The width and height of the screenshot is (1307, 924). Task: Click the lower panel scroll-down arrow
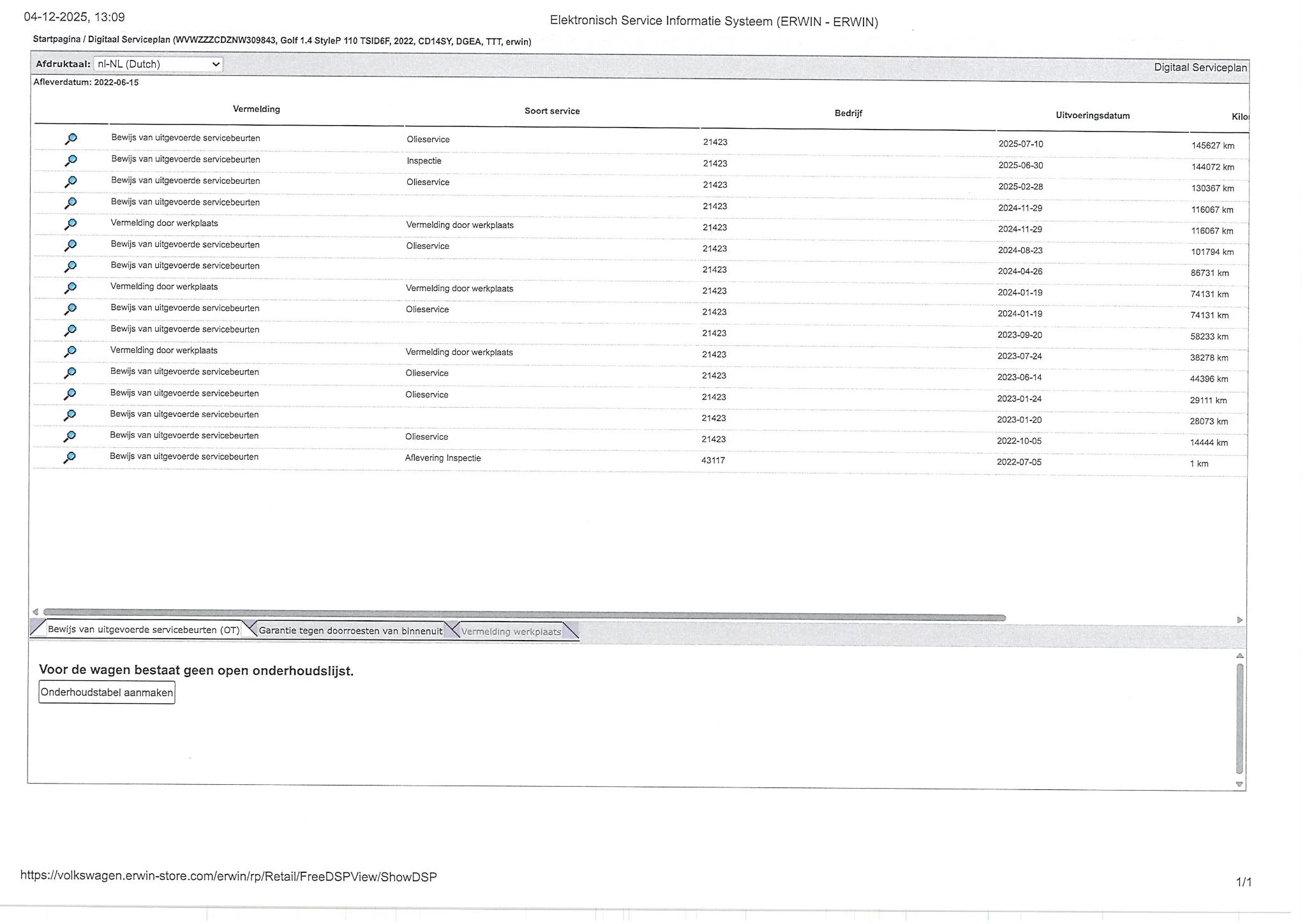[1239, 784]
